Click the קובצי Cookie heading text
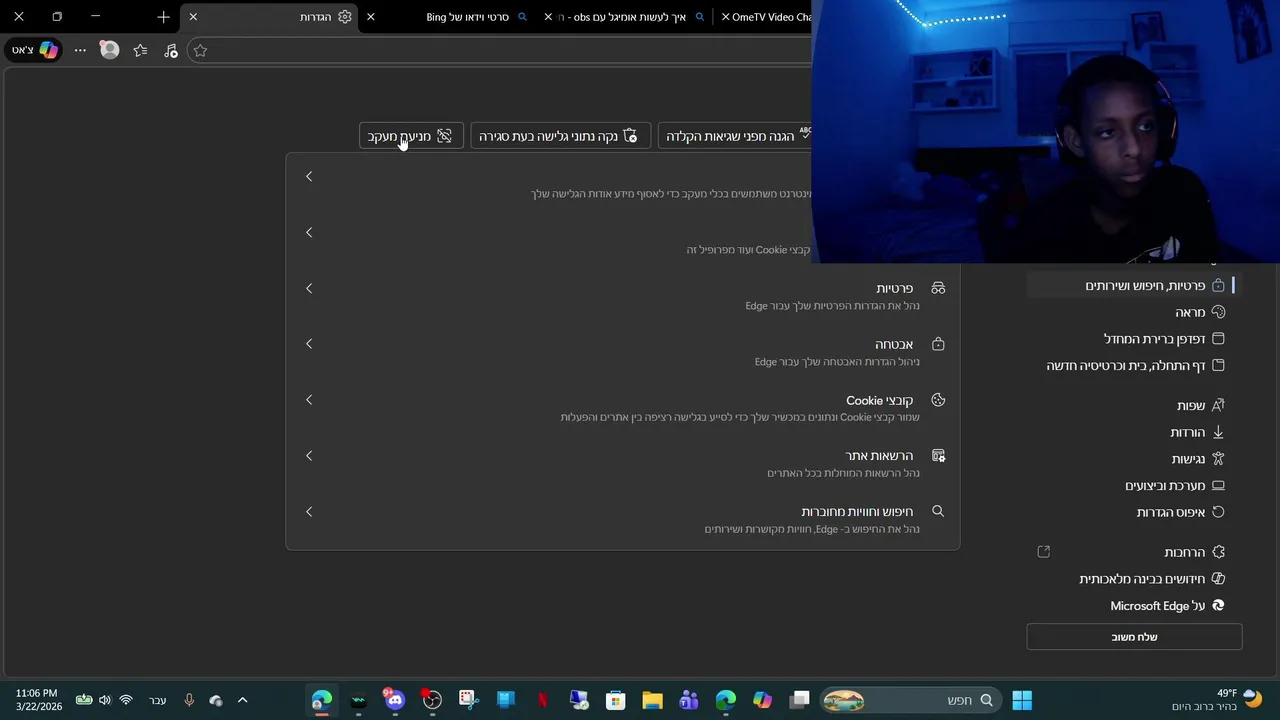 click(879, 400)
